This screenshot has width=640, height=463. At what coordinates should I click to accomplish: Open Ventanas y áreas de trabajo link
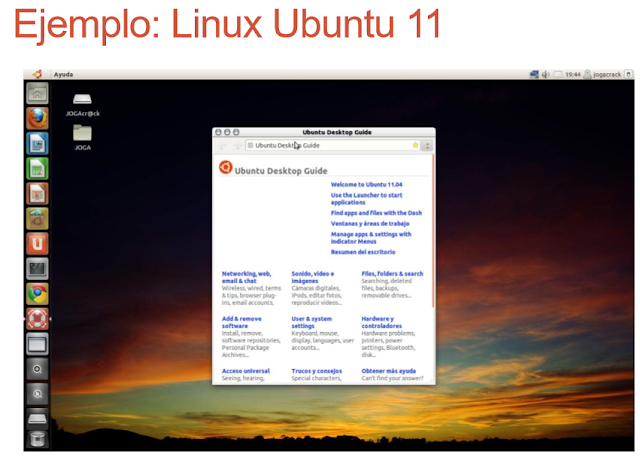(x=370, y=224)
